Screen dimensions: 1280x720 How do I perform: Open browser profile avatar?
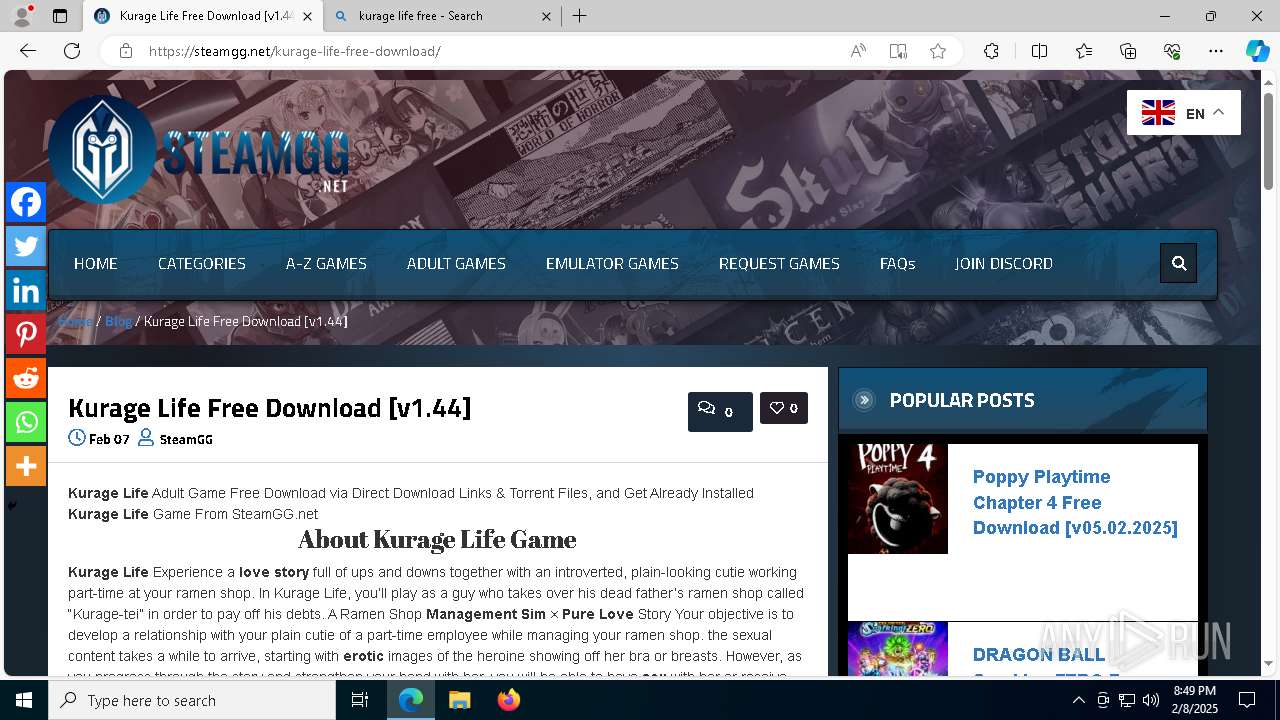22,16
